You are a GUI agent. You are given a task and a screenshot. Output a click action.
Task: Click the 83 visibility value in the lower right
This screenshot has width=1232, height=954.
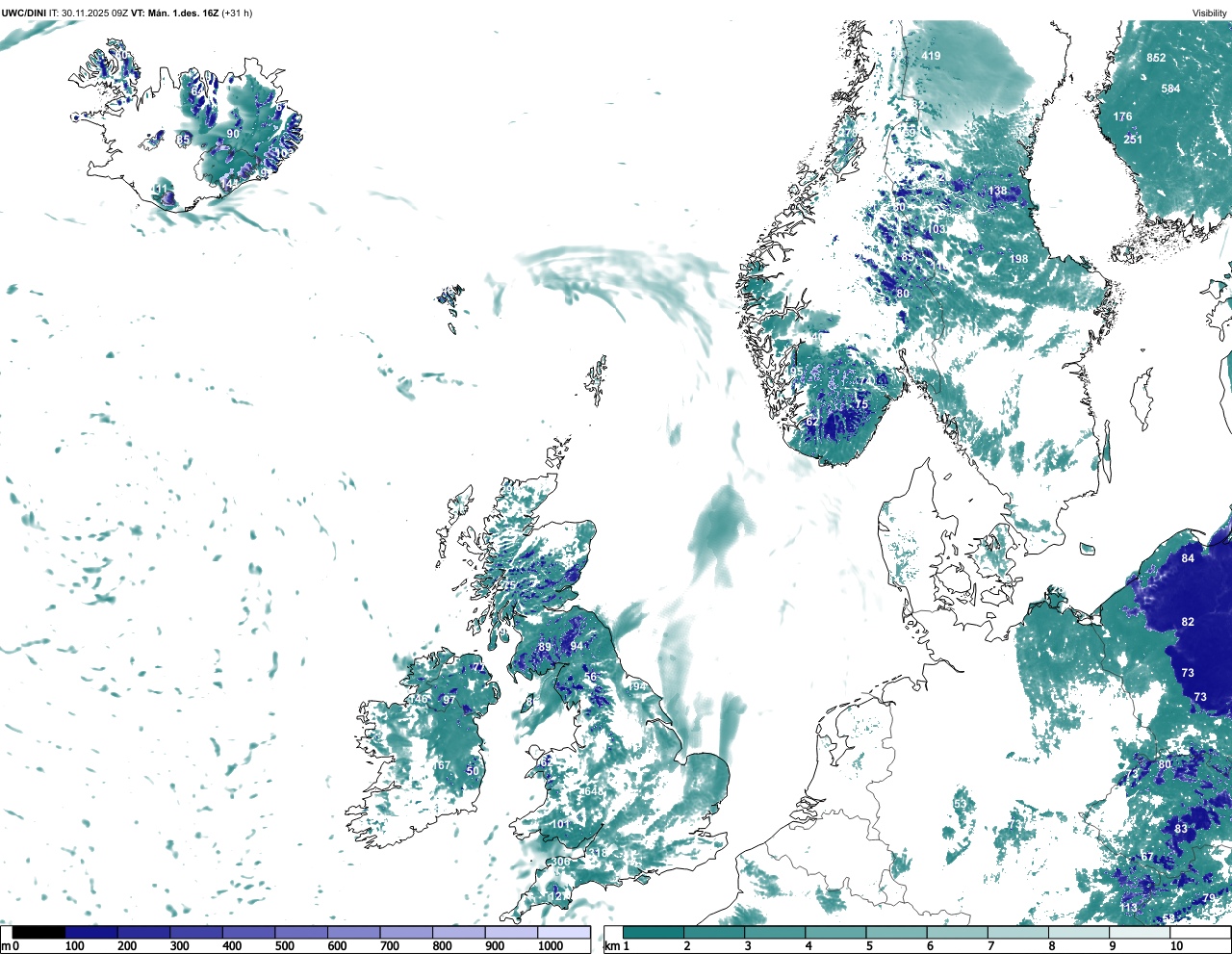coord(1181,829)
